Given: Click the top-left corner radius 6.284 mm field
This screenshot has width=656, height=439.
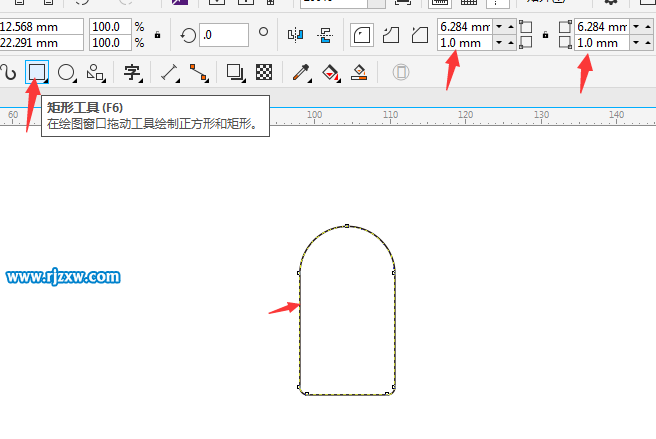Looking at the screenshot, I should click(x=465, y=27).
